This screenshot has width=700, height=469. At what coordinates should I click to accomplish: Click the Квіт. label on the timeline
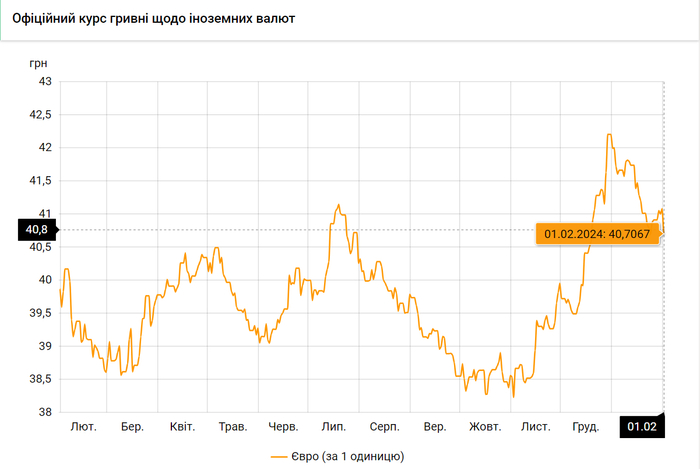pos(183,427)
